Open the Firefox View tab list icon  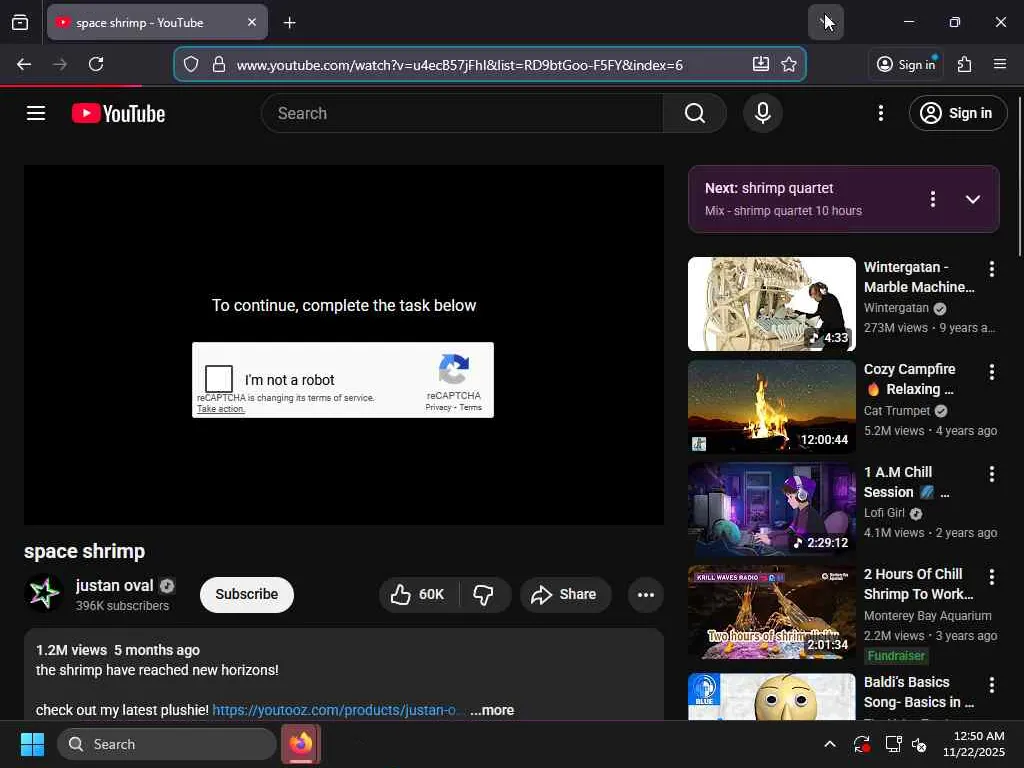(x=20, y=23)
